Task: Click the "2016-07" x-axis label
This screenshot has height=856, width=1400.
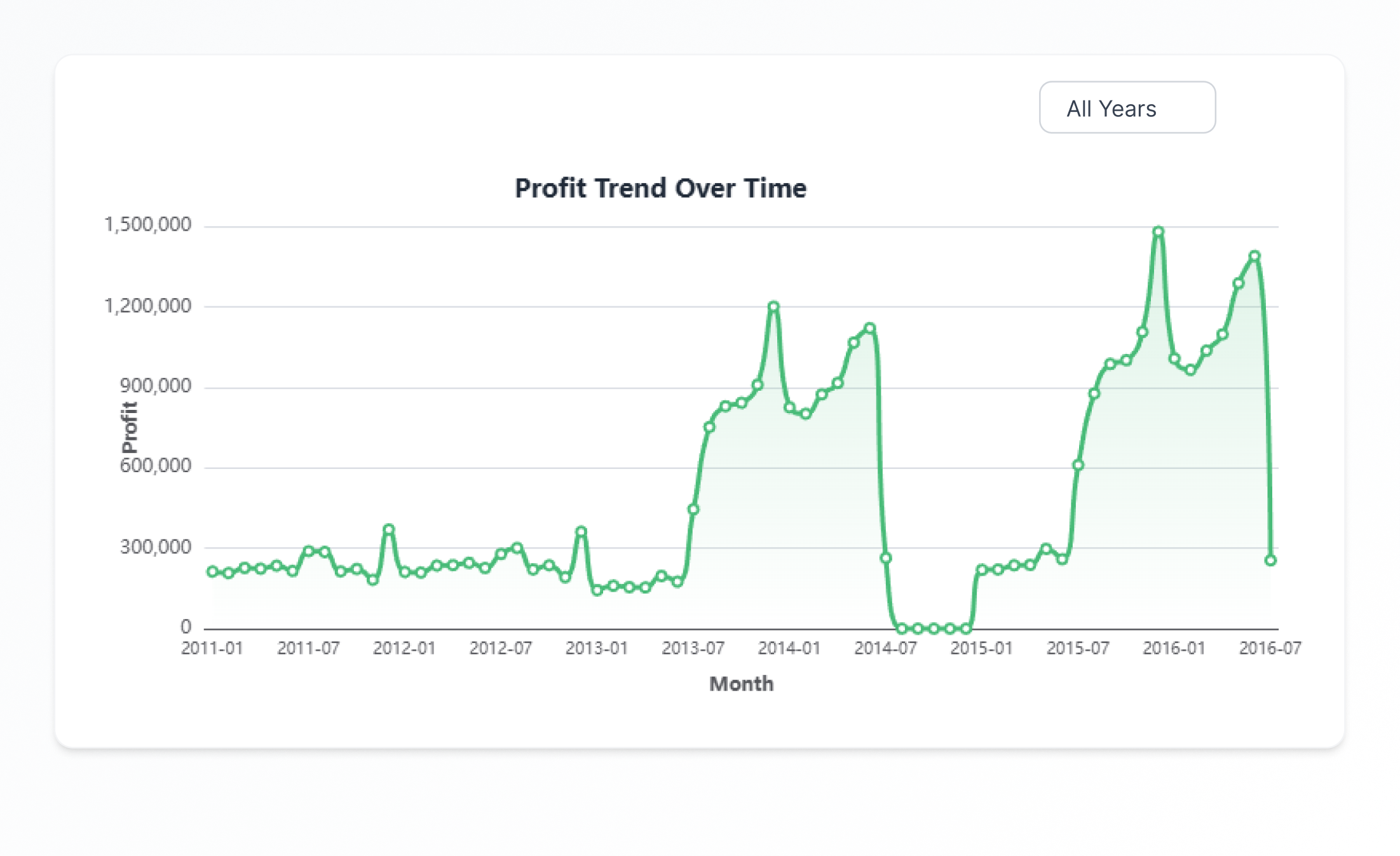Action: click(x=1270, y=648)
